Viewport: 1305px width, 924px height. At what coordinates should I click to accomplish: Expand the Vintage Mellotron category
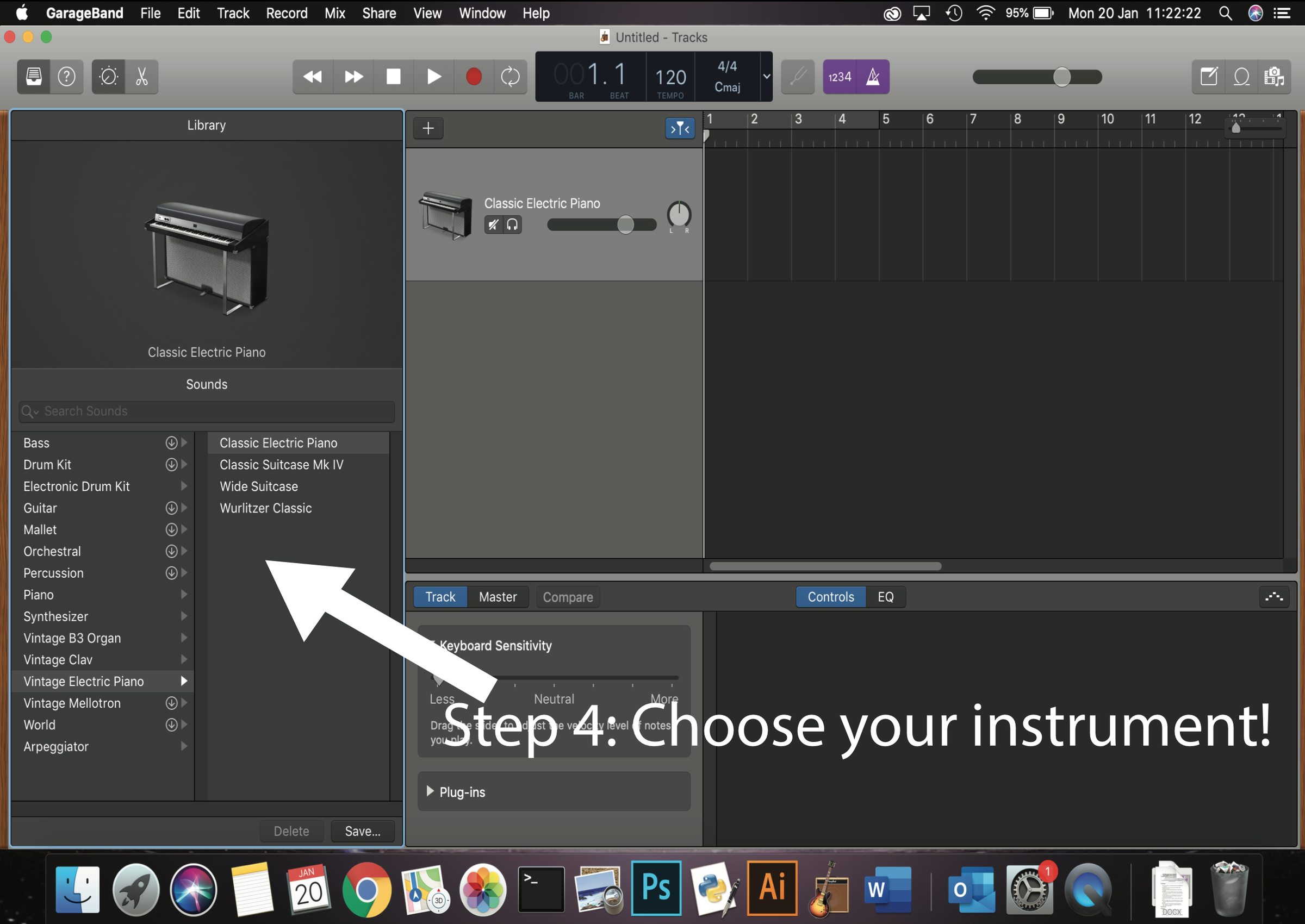click(x=184, y=703)
